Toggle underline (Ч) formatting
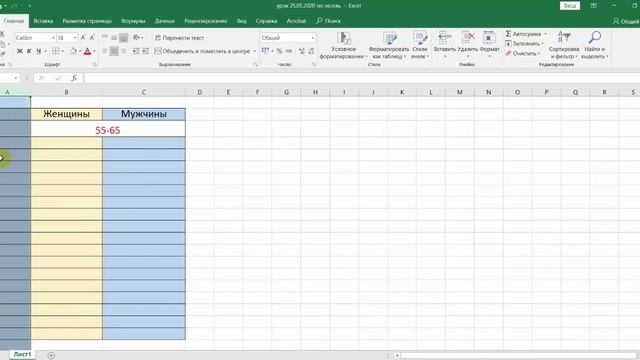This screenshot has height=360, width=640. coord(38,51)
